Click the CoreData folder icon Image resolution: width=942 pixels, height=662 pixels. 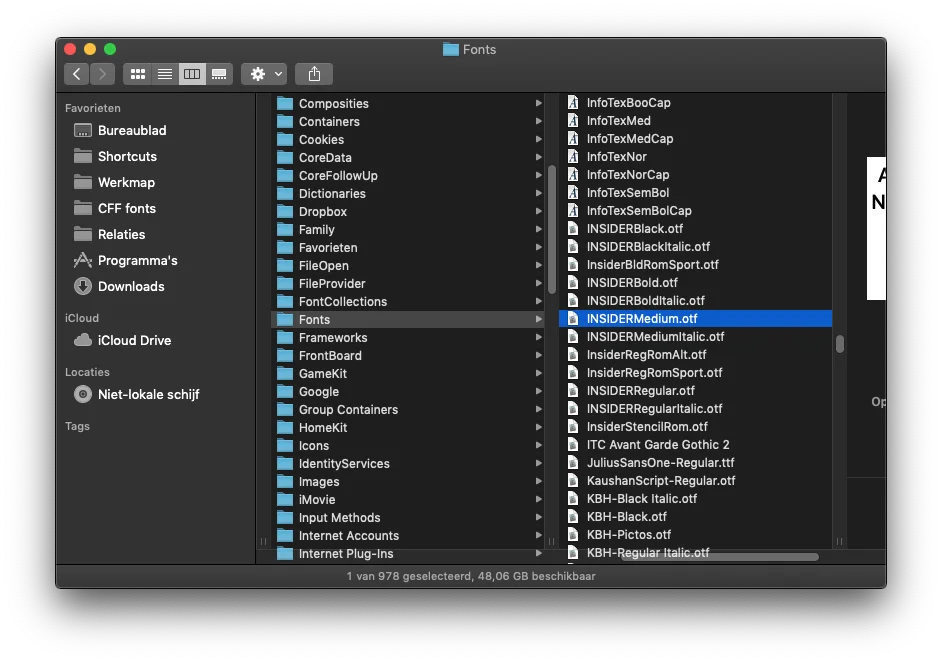point(285,157)
